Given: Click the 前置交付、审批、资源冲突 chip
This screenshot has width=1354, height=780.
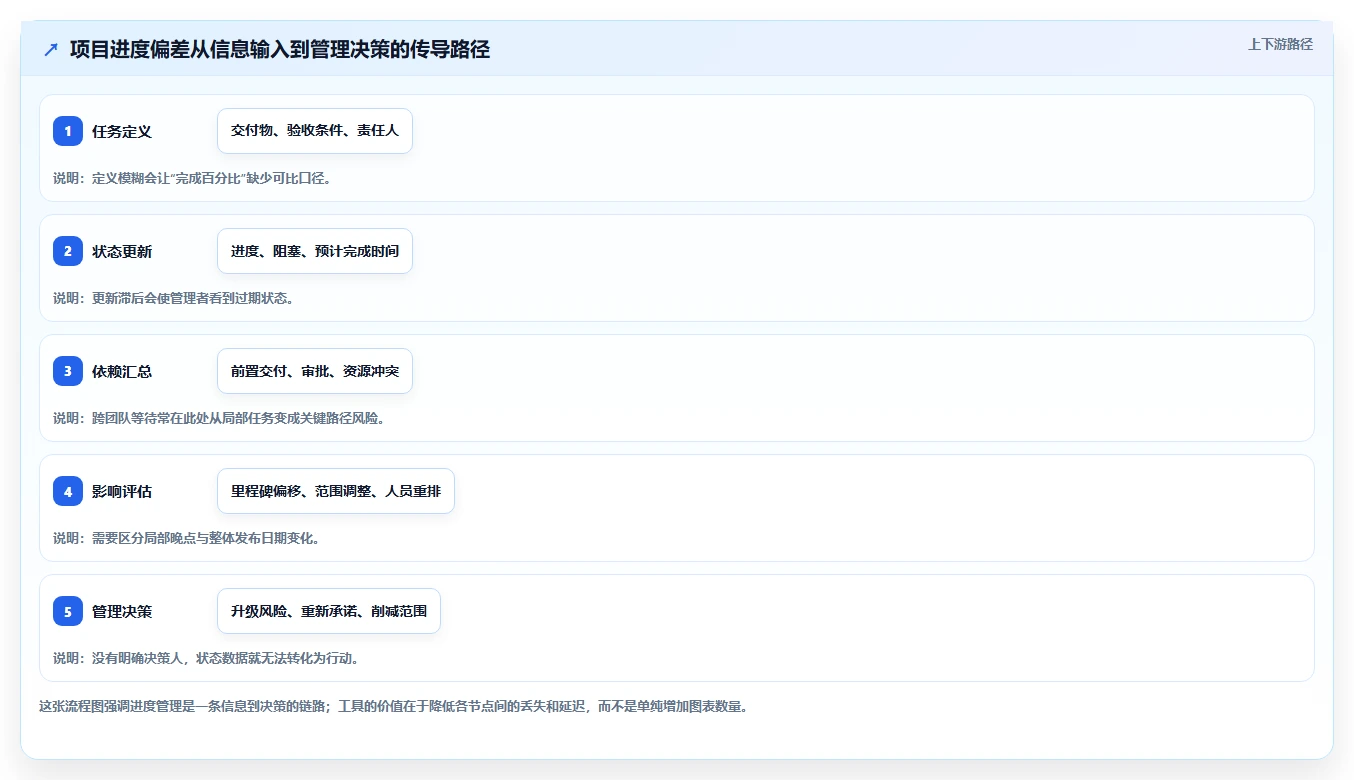Looking at the screenshot, I should pyautogui.click(x=315, y=371).
